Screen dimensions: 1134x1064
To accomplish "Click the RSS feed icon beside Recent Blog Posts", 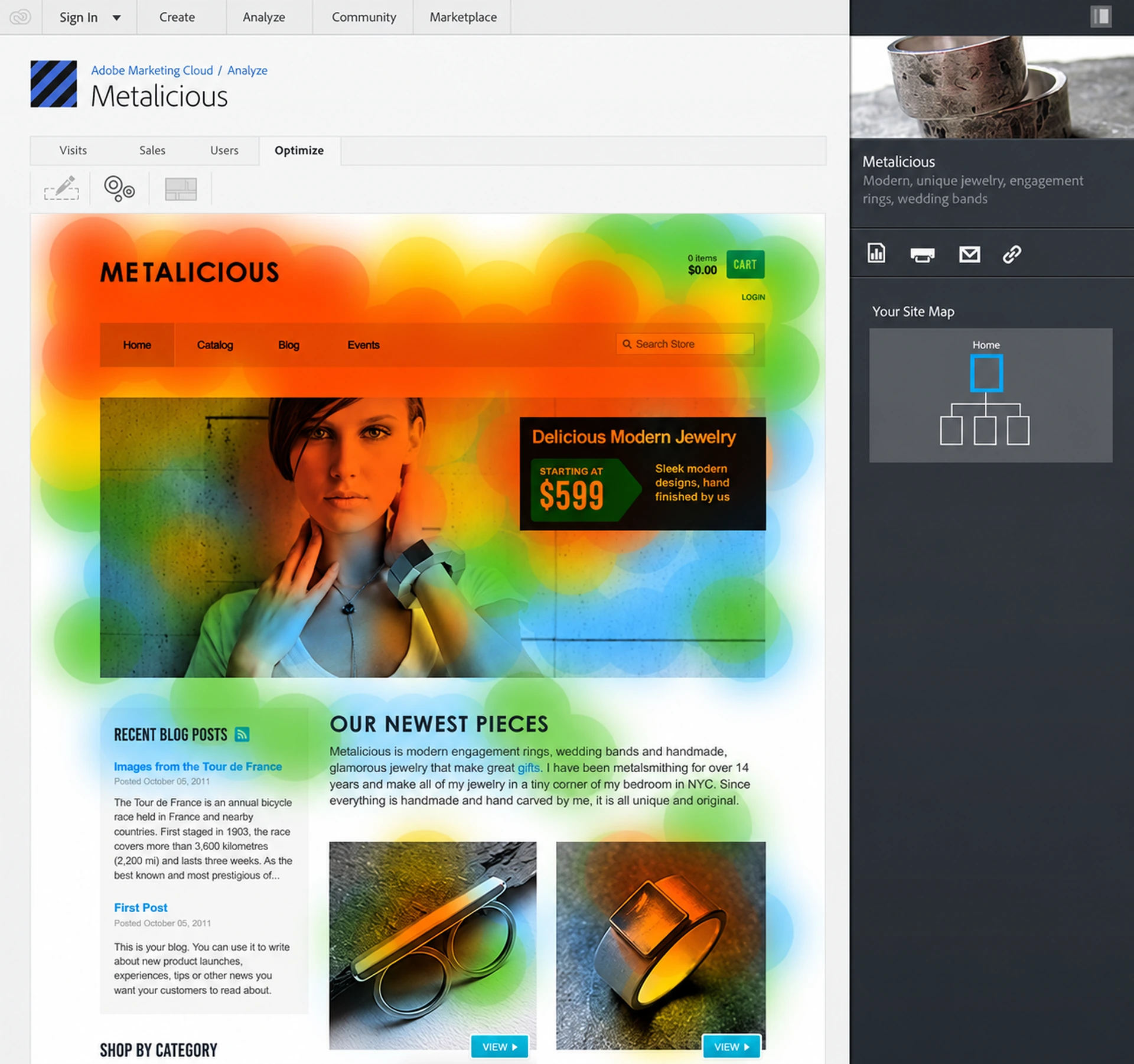I will pos(242,734).
